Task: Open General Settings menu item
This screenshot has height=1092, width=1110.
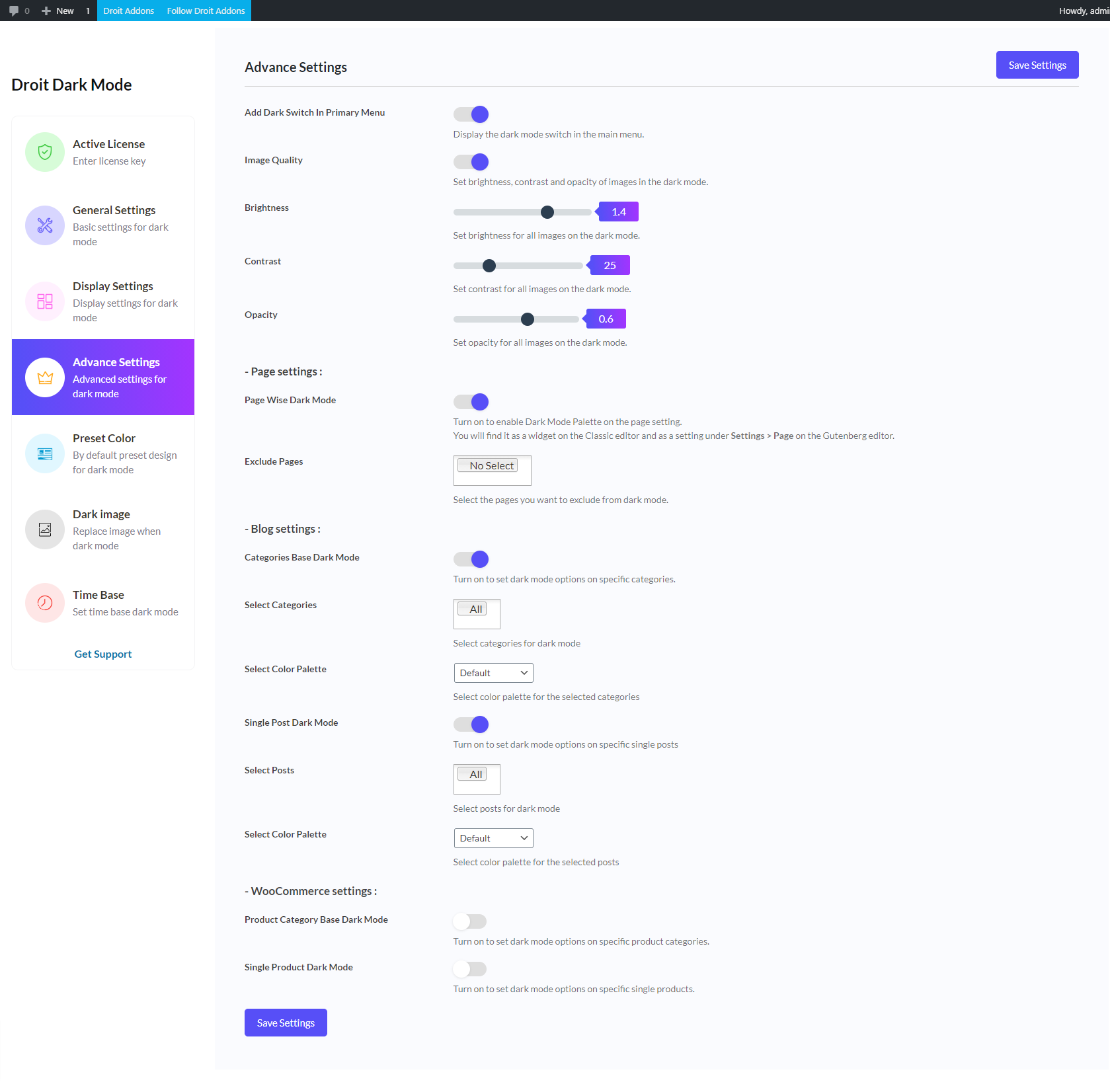Action: (x=103, y=225)
